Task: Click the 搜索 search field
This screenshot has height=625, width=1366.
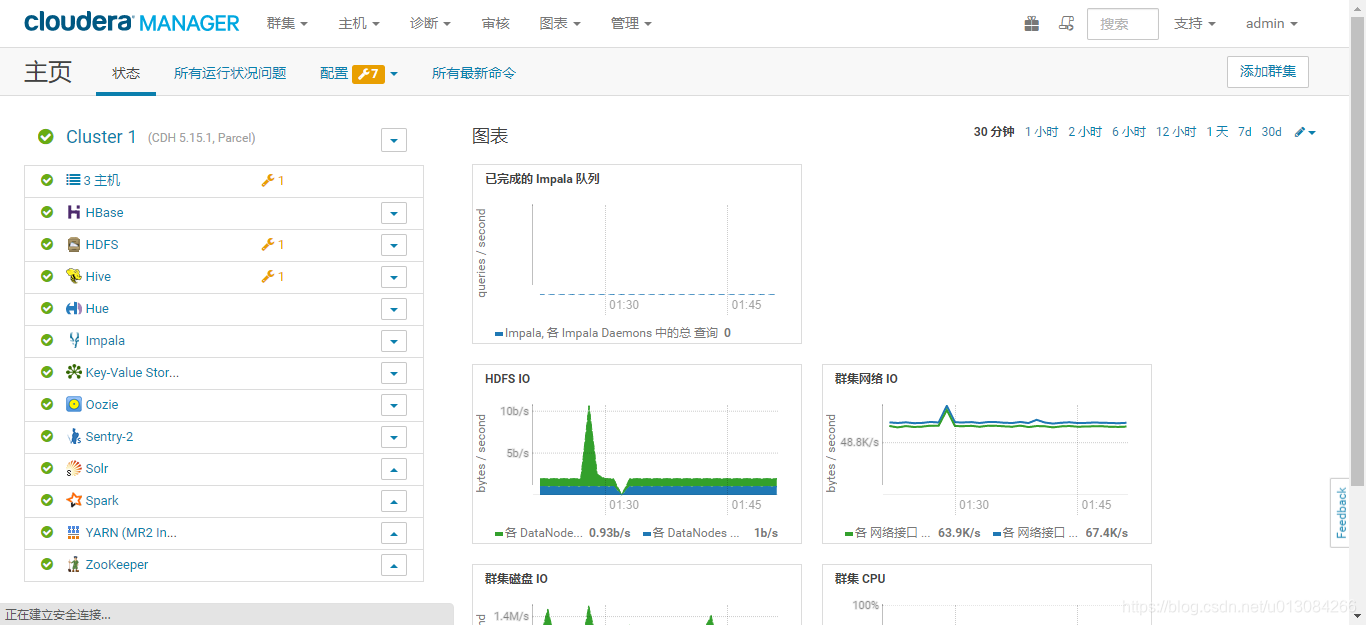Action: point(1122,24)
